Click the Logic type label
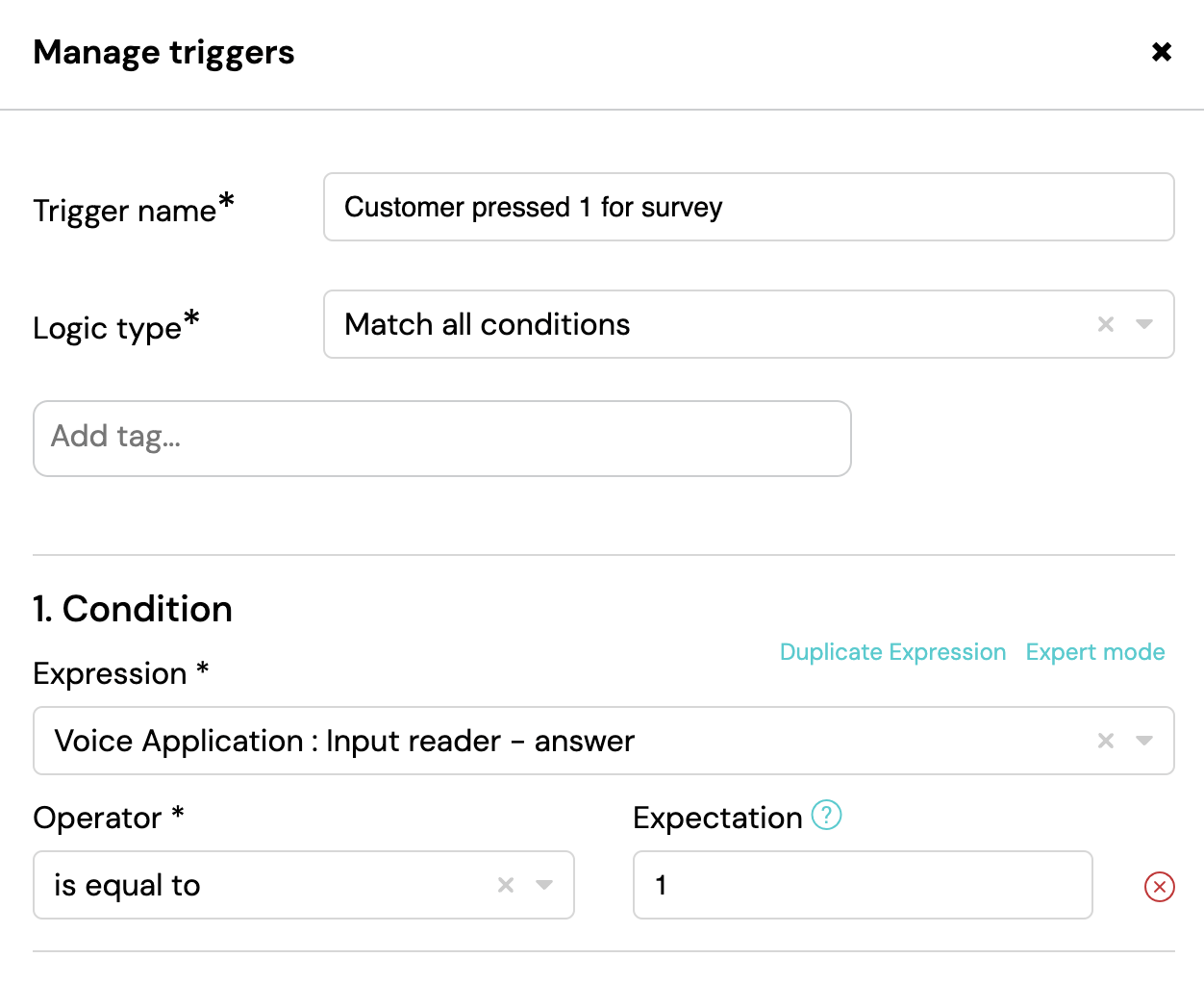This screenshot has width=1204, height=983. click(x=116, y=326)
